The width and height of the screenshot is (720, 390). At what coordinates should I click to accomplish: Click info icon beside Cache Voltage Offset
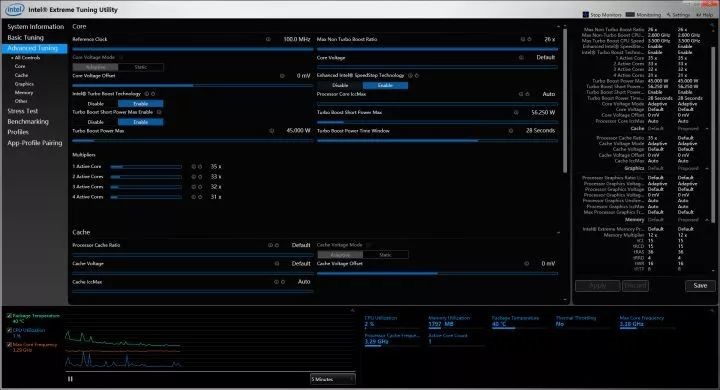(526, 264)
